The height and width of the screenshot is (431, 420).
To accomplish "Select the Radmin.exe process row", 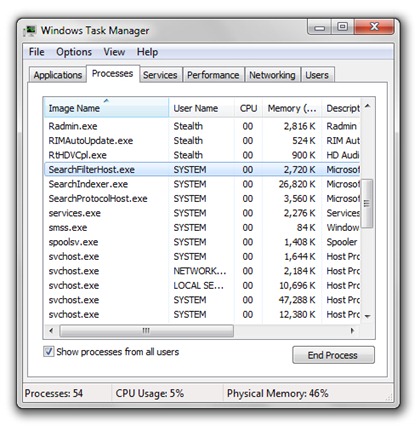I will point(202,126).
